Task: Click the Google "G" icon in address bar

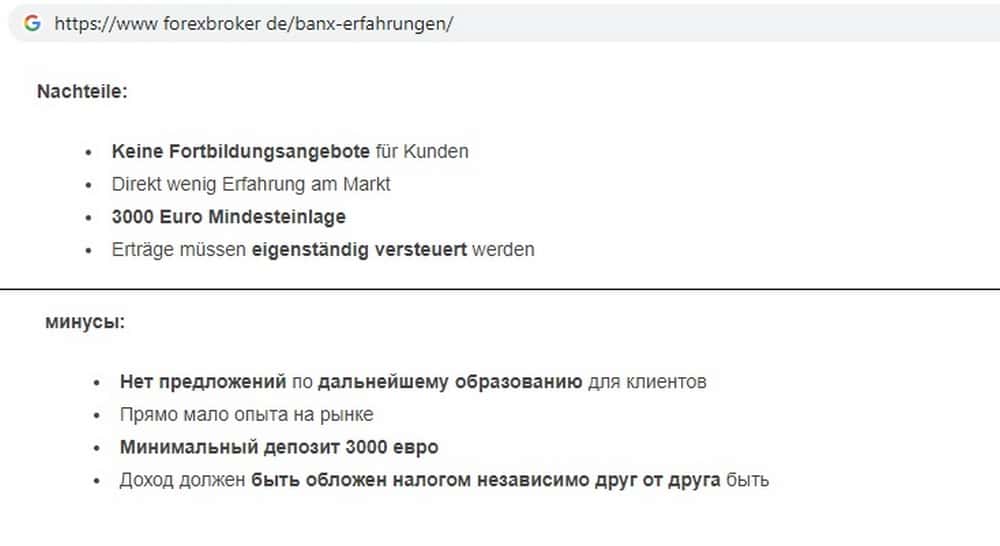Action: [32, 23]
